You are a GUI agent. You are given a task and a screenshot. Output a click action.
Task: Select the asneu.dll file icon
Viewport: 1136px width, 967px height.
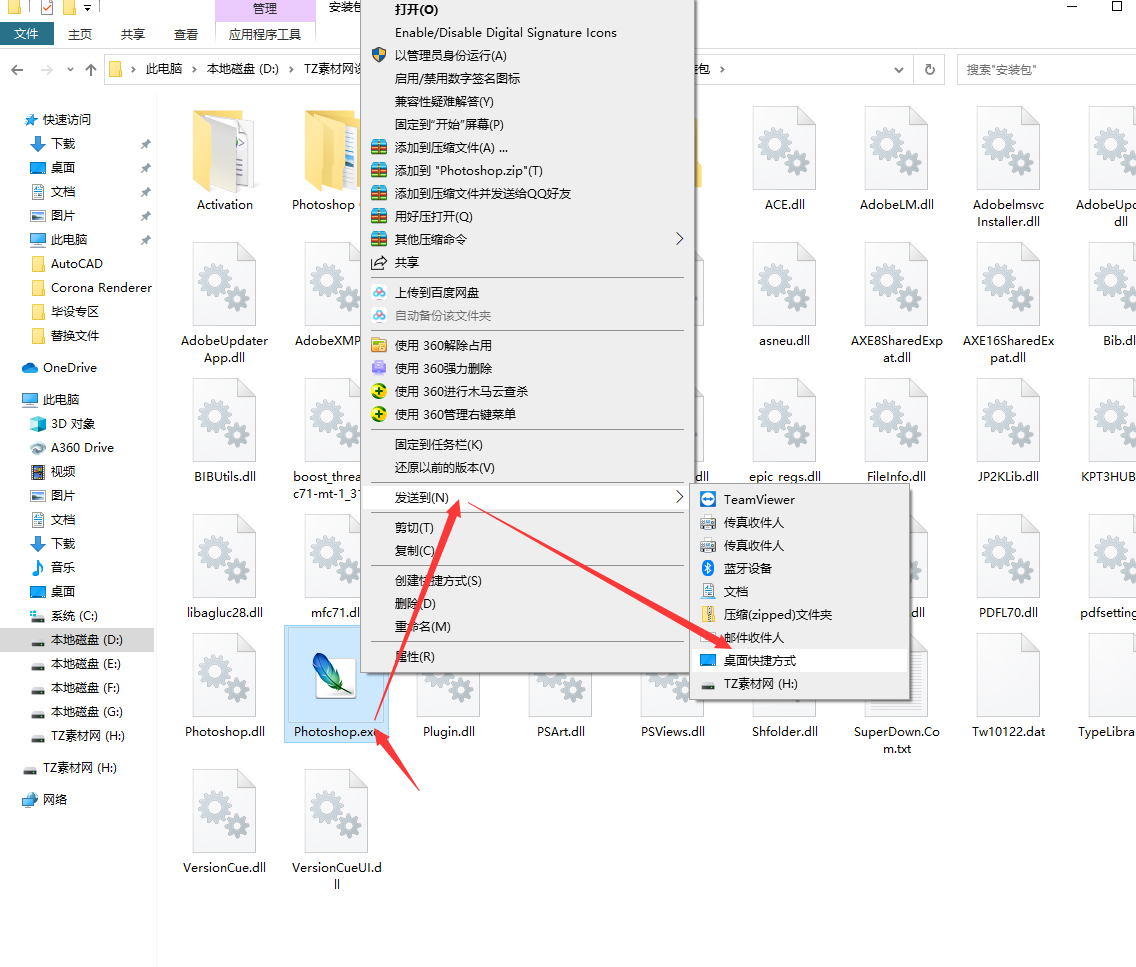(785, 284)
